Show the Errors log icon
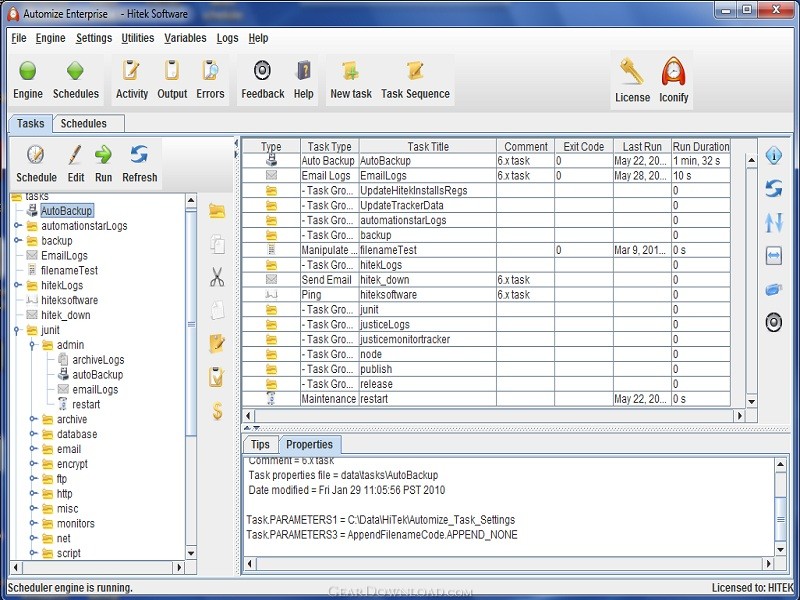 210,70
